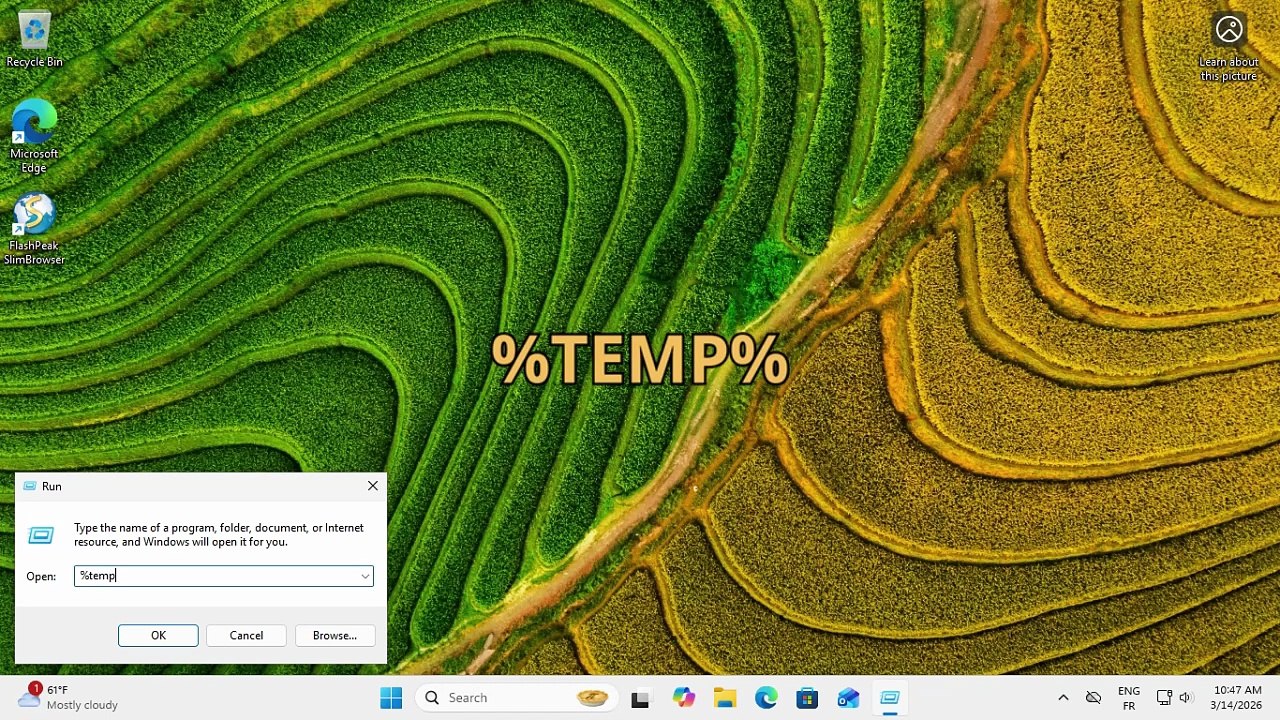The image size is (1280, 720).
Task: Open the weather widget showing 61°F
Action: [x=68, y=697]
